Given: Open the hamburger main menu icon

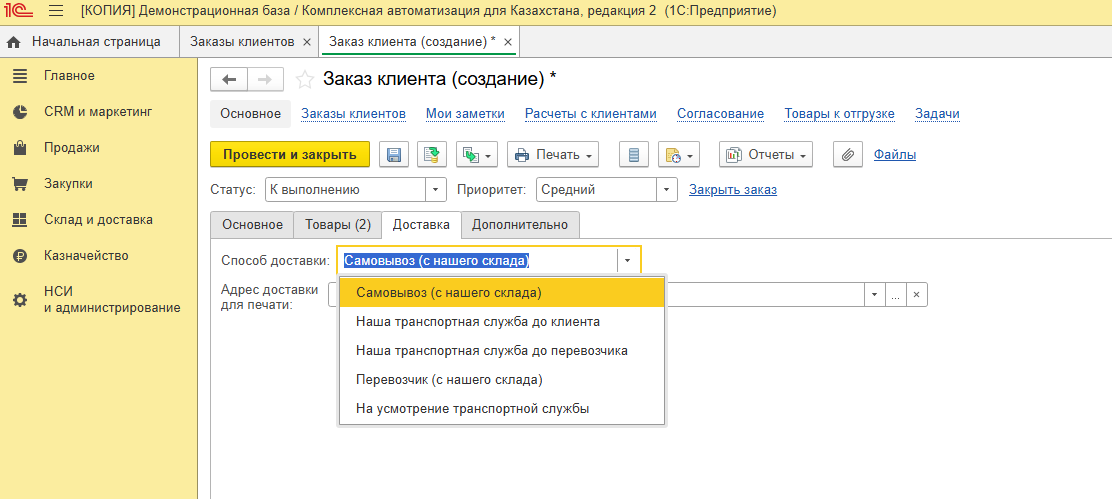Looking at the screenshot, I should pyautogui.click(x=55, y=11).
